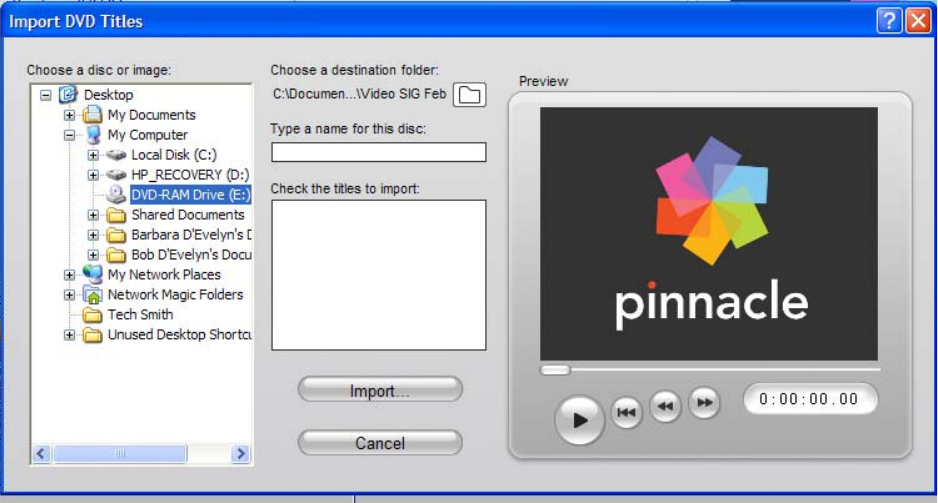938x503 pixels.
Task: Select Local Disk (C:) label
Action: point(174,155)
